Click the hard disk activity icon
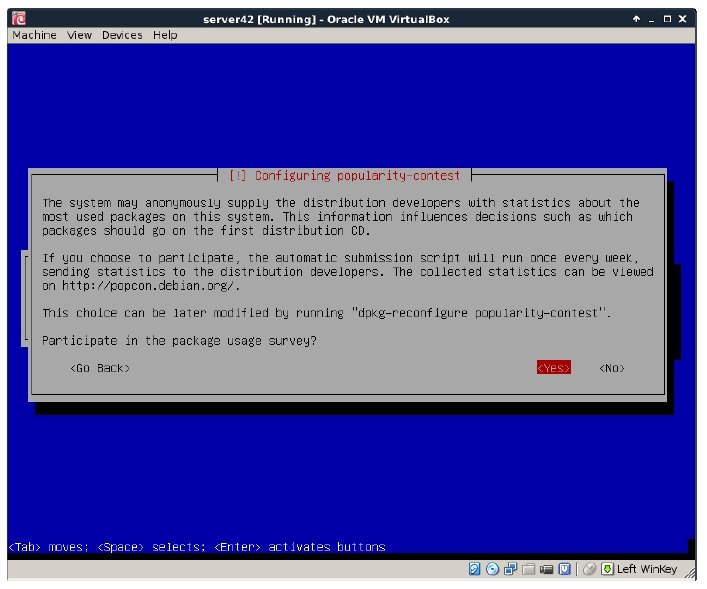707x589 pixels. (x=474, y=569)
